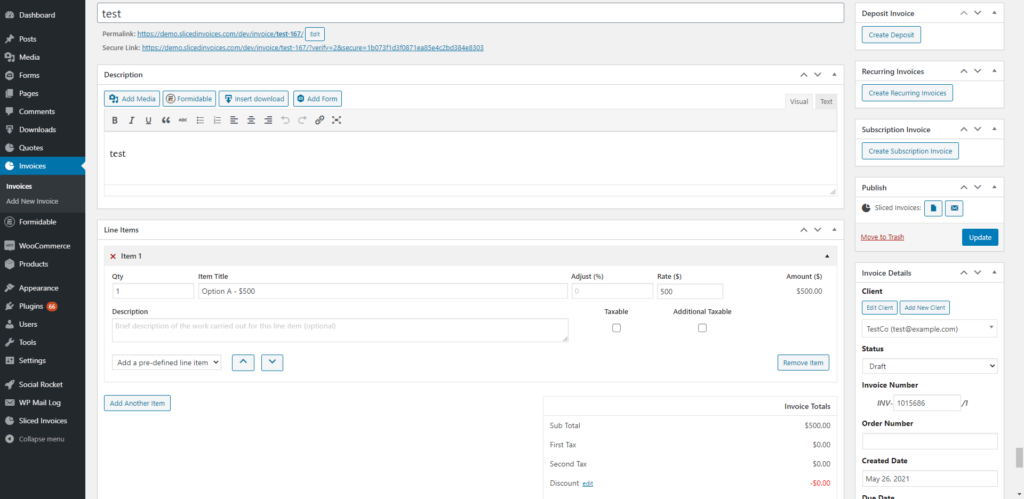Image resolution: width=1024 pixels, height=499 pixels.
Task: Open the pre-defined line item dropdown
Action: coord(167,362)
